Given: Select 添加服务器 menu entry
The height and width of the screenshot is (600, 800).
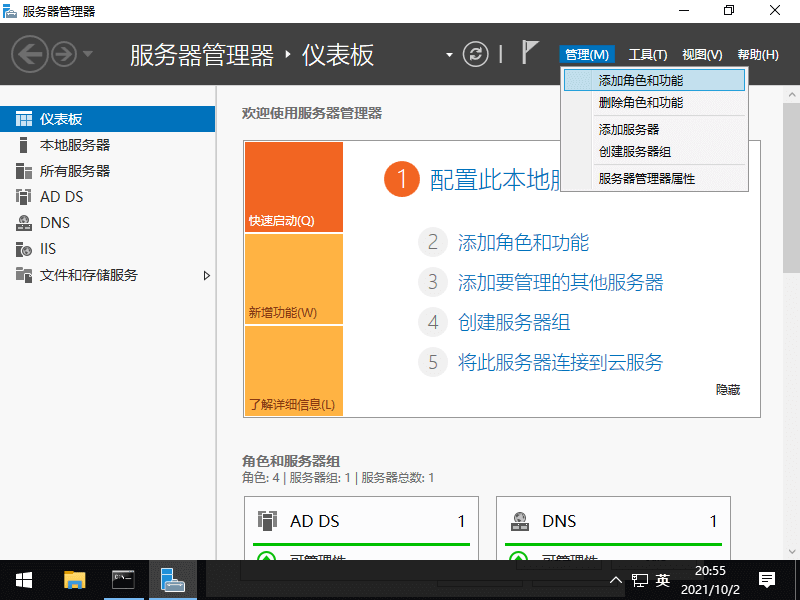Looking at the screenshot, I should (x=654, y=130).
